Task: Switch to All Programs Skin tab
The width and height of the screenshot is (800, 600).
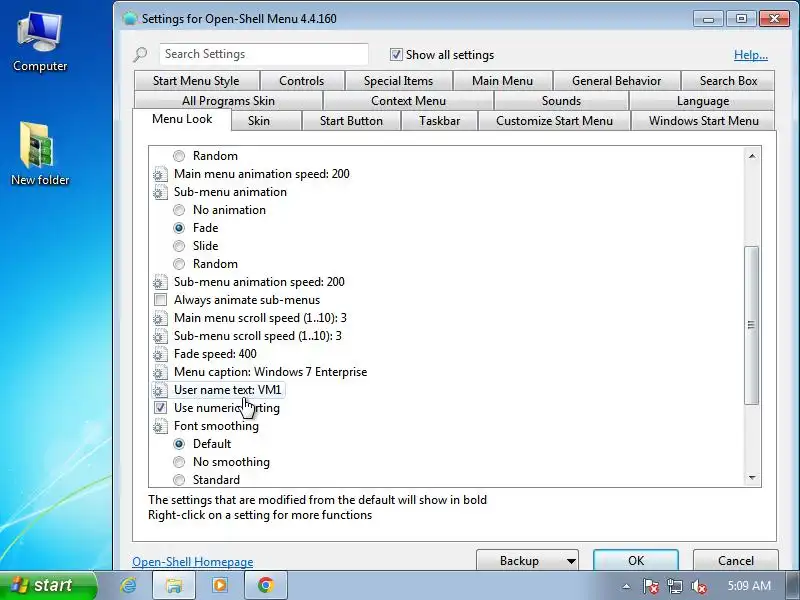Action: click(228, 101)
